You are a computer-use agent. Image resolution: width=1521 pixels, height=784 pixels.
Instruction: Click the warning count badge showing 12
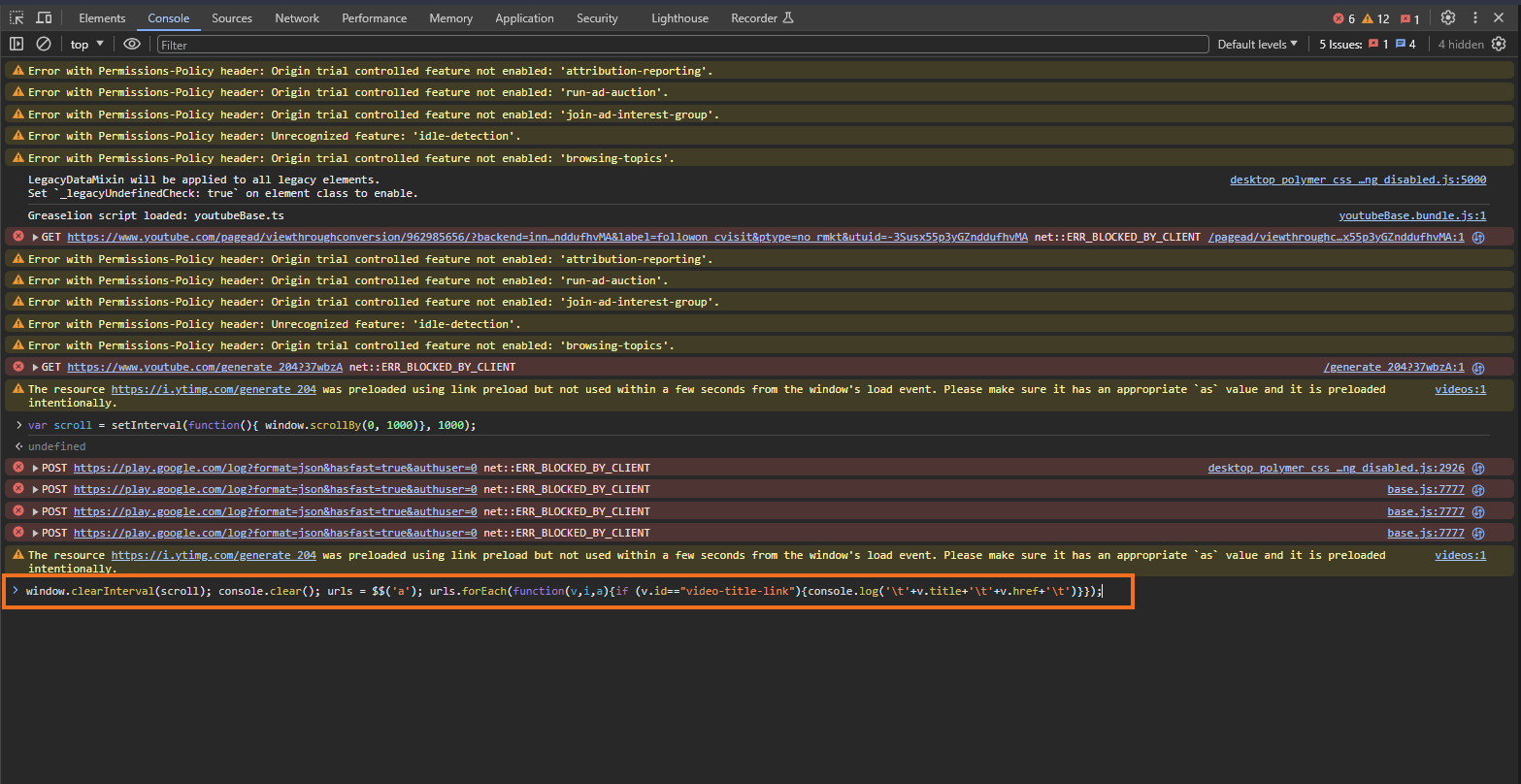coord(1375,18)
